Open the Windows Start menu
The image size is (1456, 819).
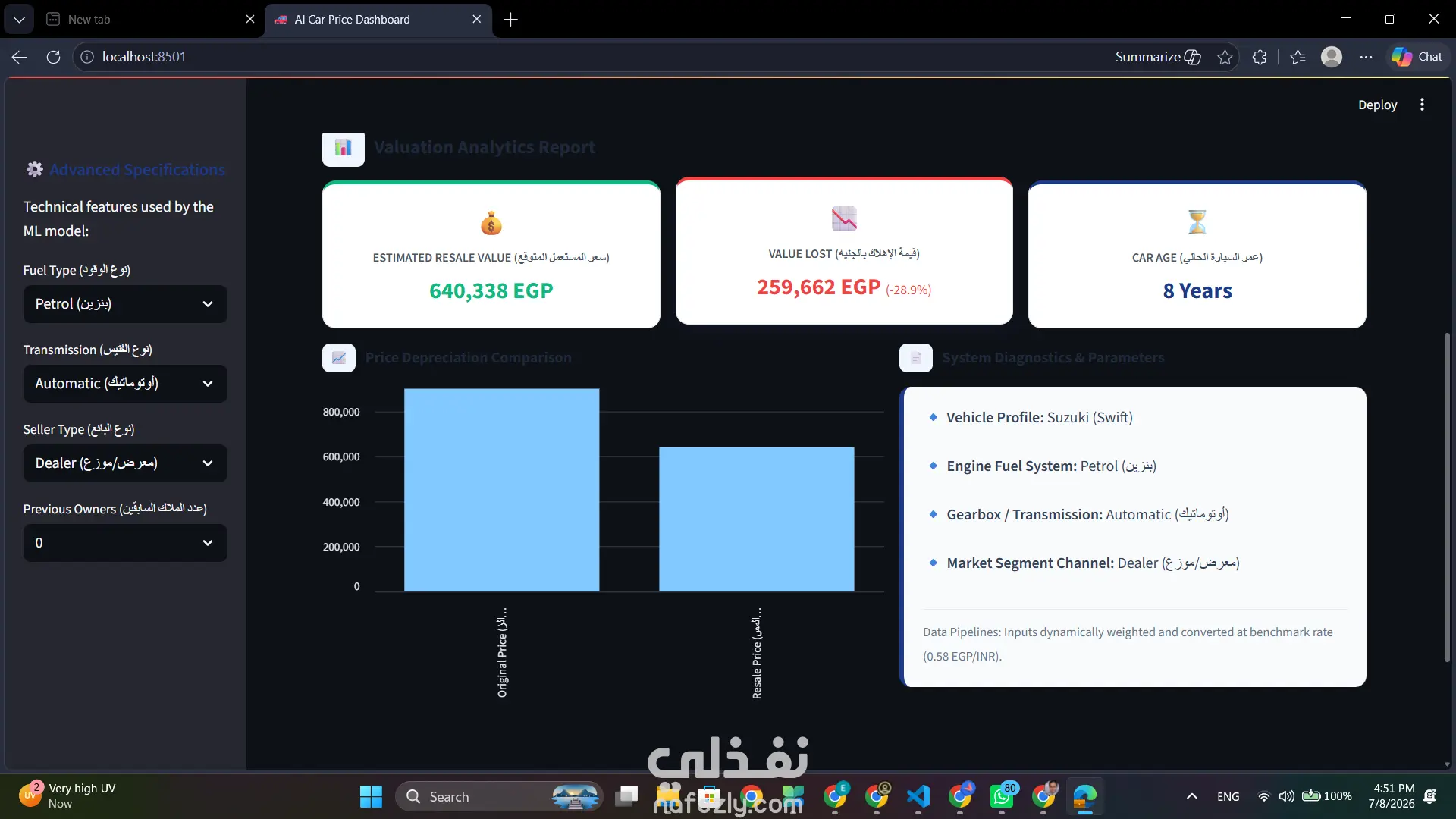click(371, 797)
